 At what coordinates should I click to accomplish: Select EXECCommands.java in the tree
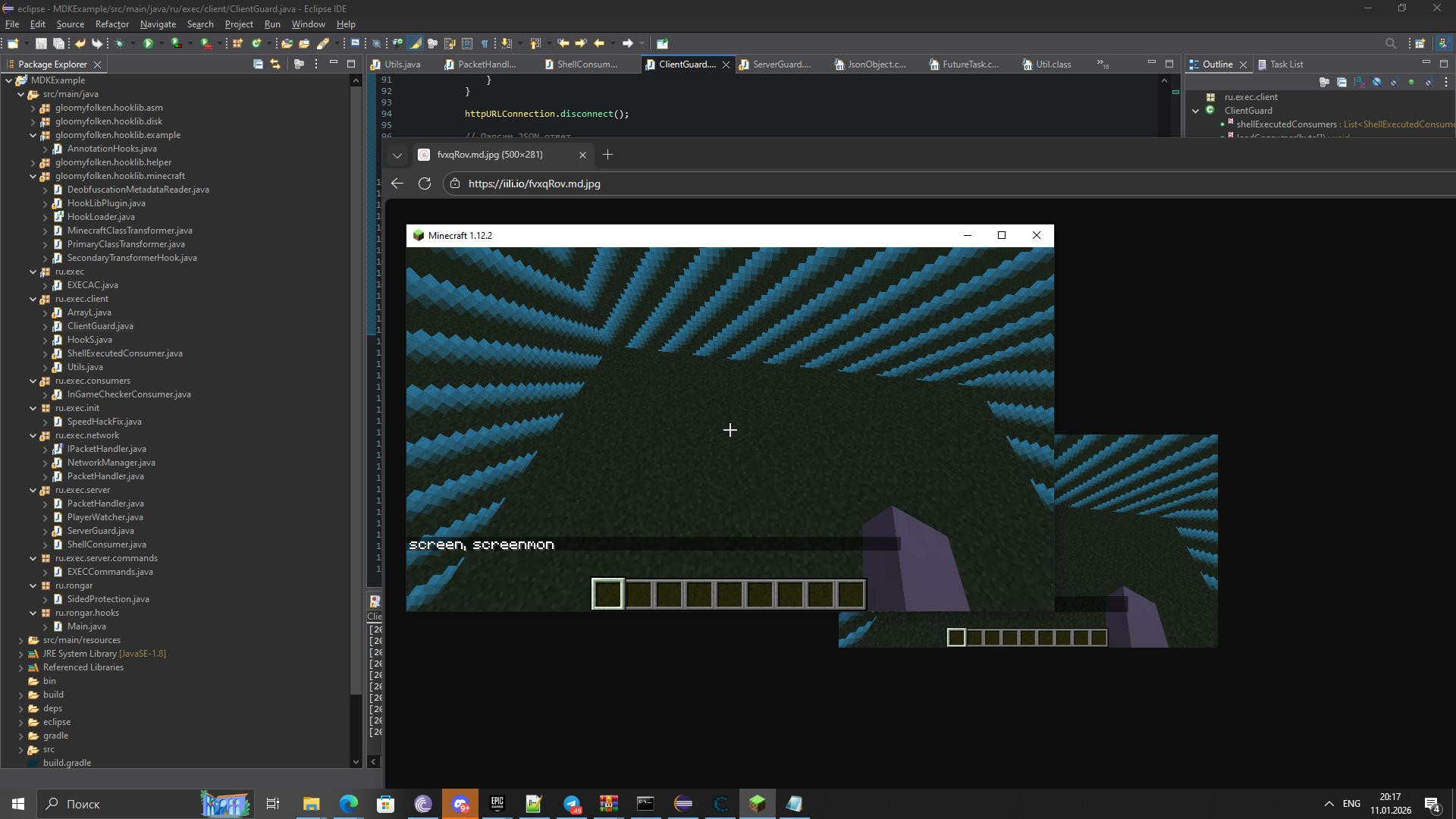[x=110, y=572]
